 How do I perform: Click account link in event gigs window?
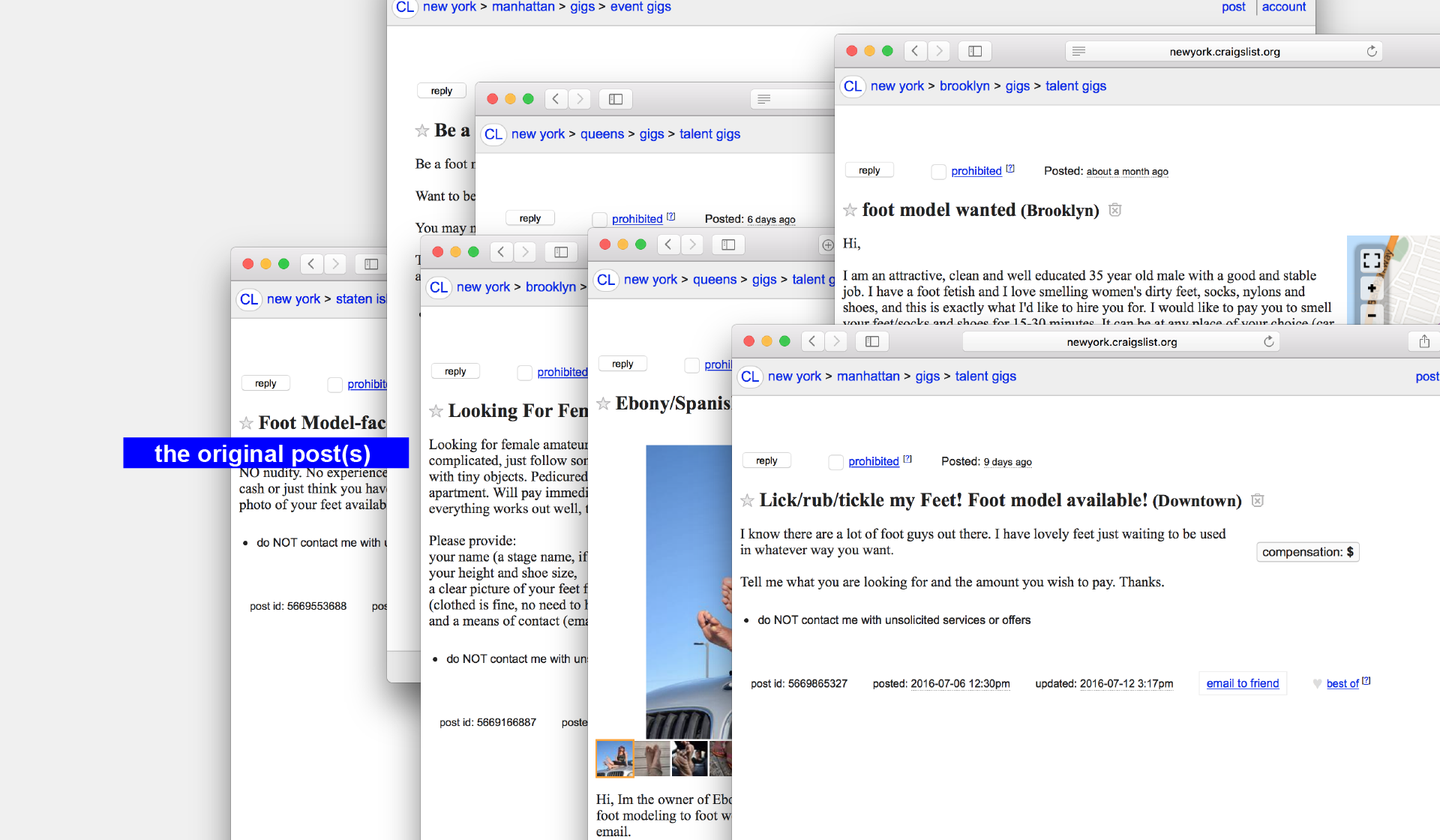[1283, 7]
